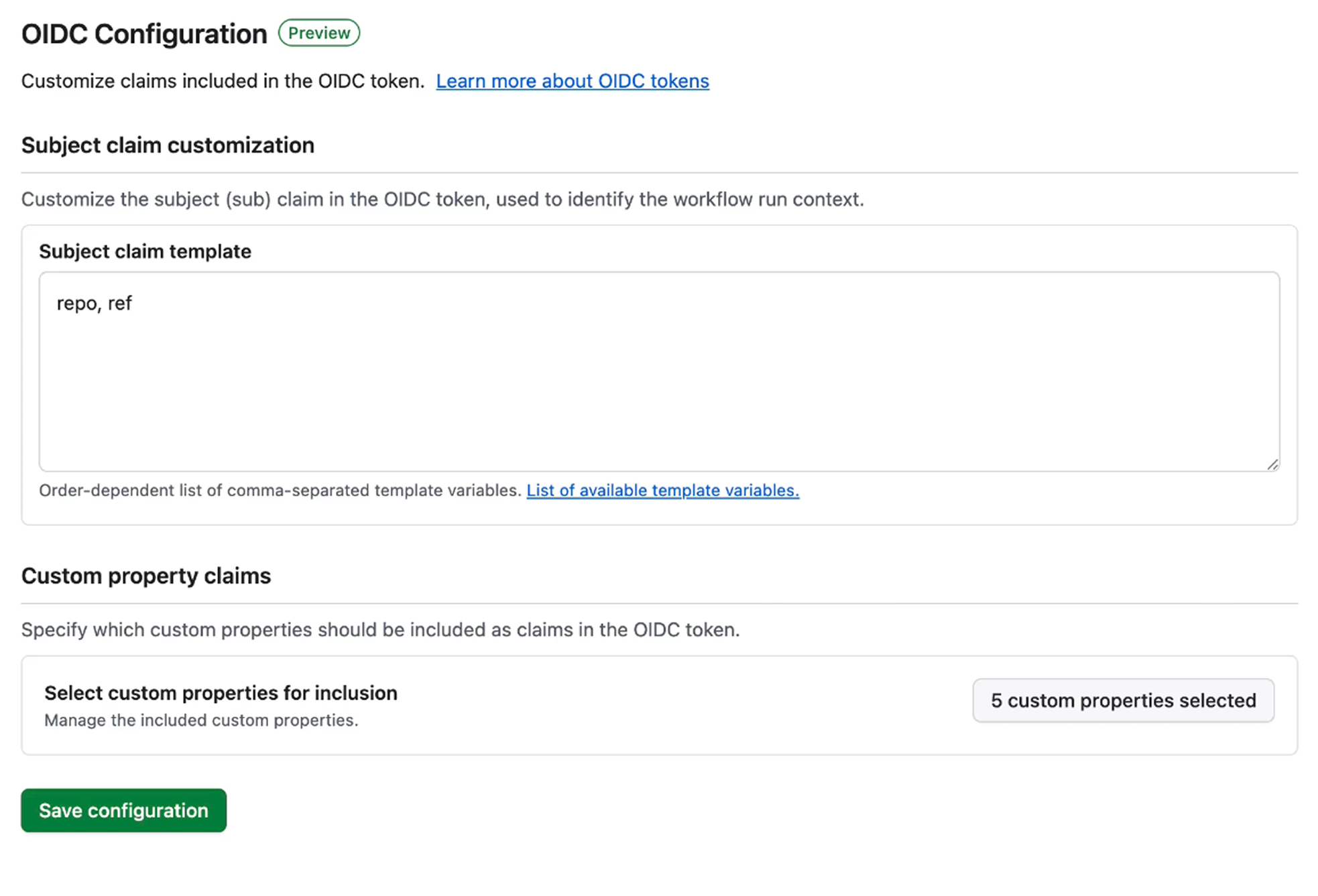The height and width of the screenshot is (896, 1318).
Task: Follow the List of available template variables link
Action: (662, 491)
